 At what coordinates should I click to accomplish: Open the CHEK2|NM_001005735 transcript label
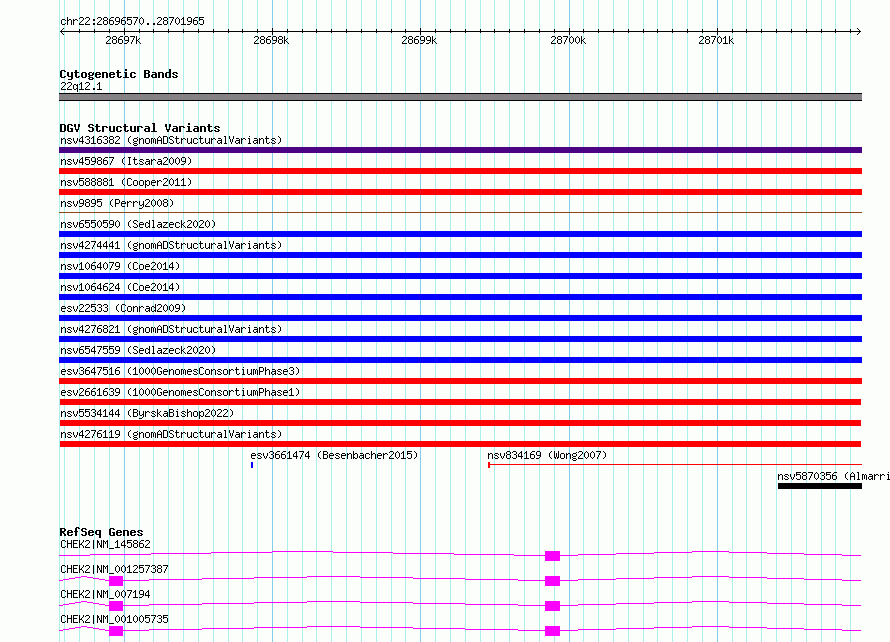pyautogui.click(x=114, y=619)
